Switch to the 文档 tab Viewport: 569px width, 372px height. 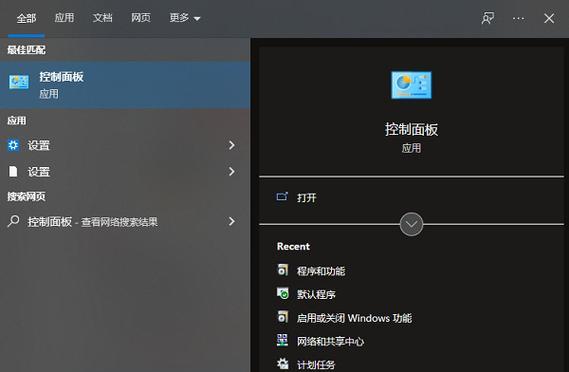103,17
